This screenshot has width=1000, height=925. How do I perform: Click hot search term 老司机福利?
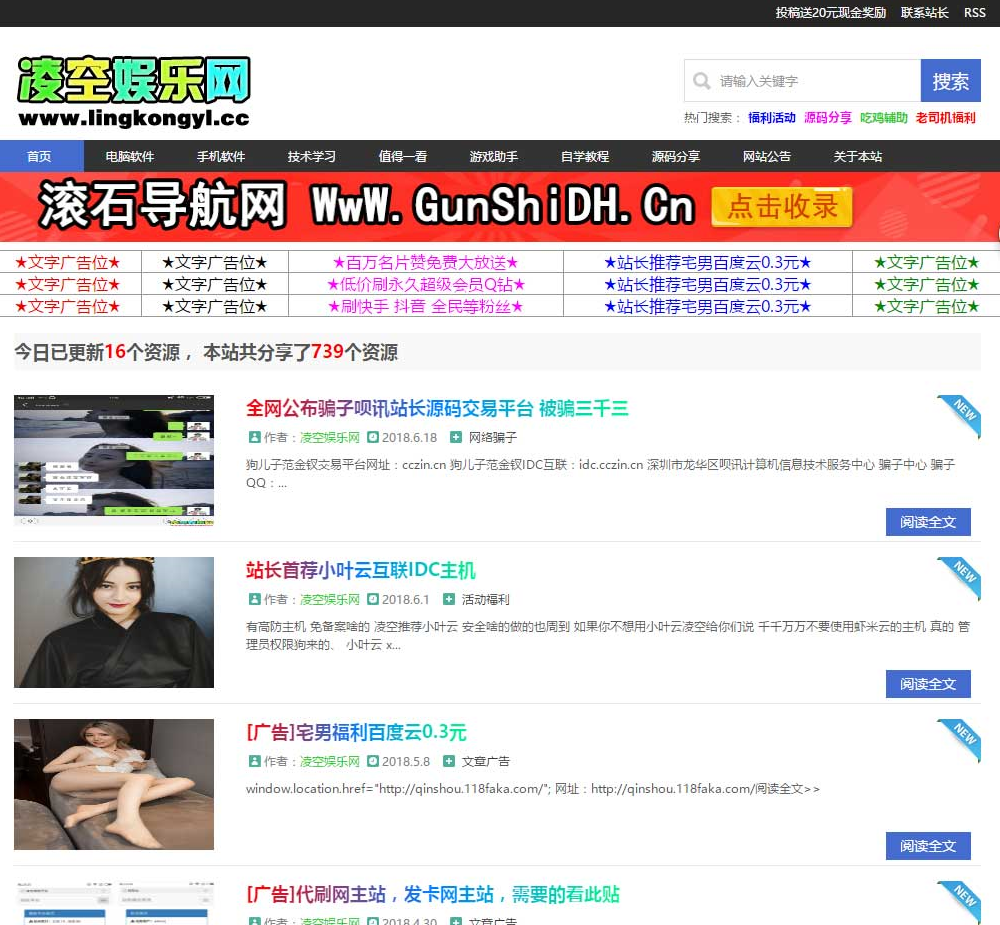[946, 117]
